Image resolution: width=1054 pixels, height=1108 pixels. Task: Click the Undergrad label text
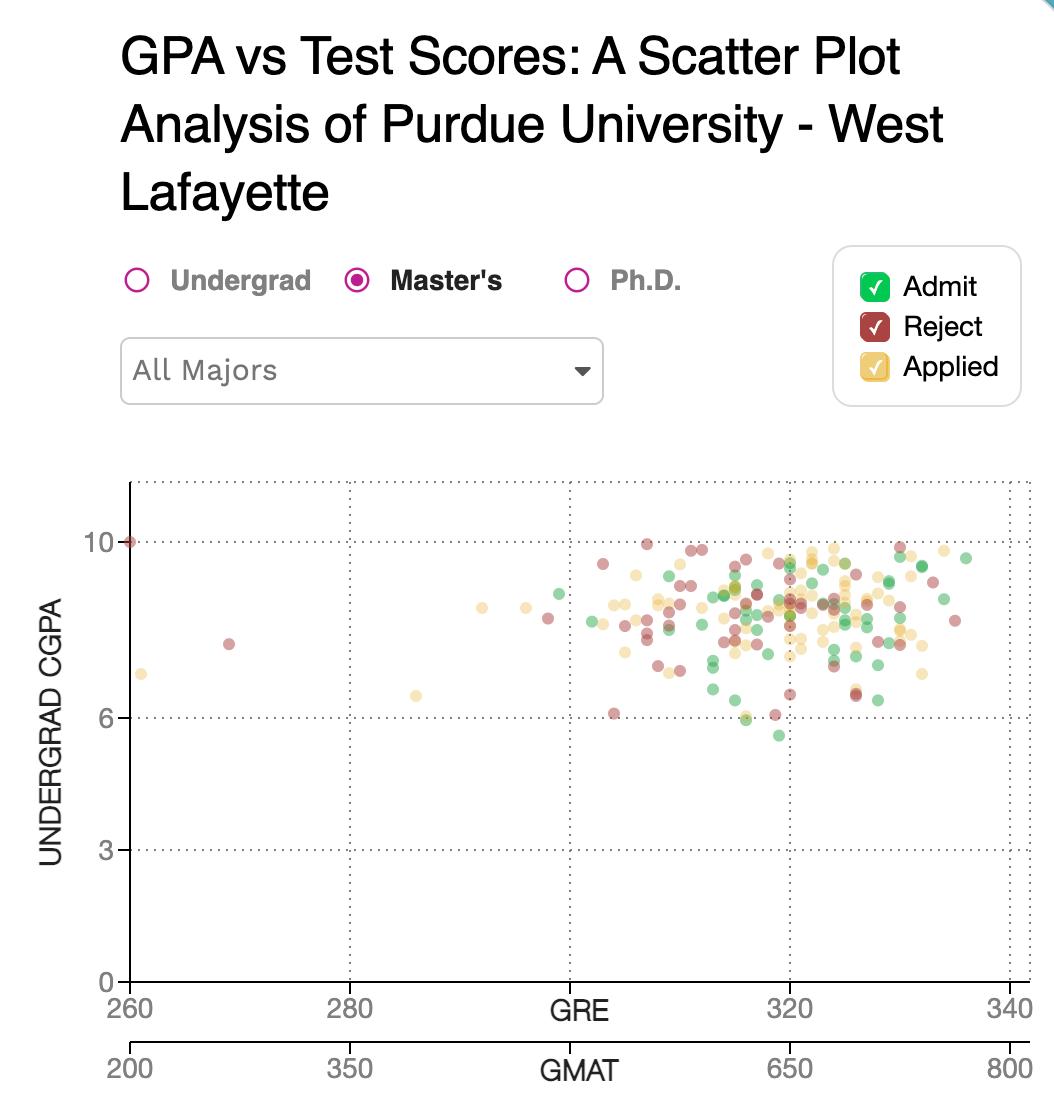[240, 280]
